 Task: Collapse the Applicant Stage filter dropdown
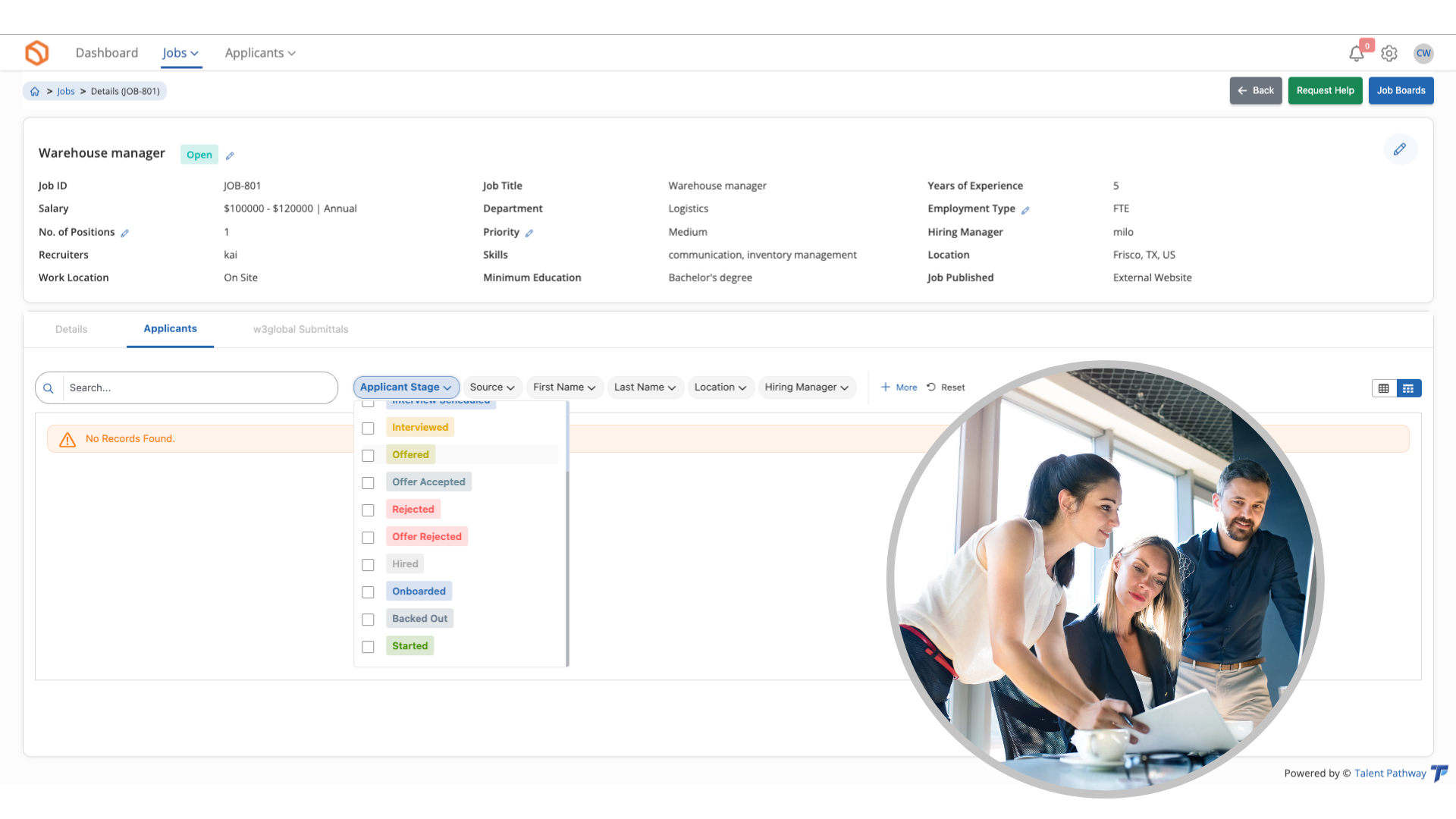(x=406, y=388)
